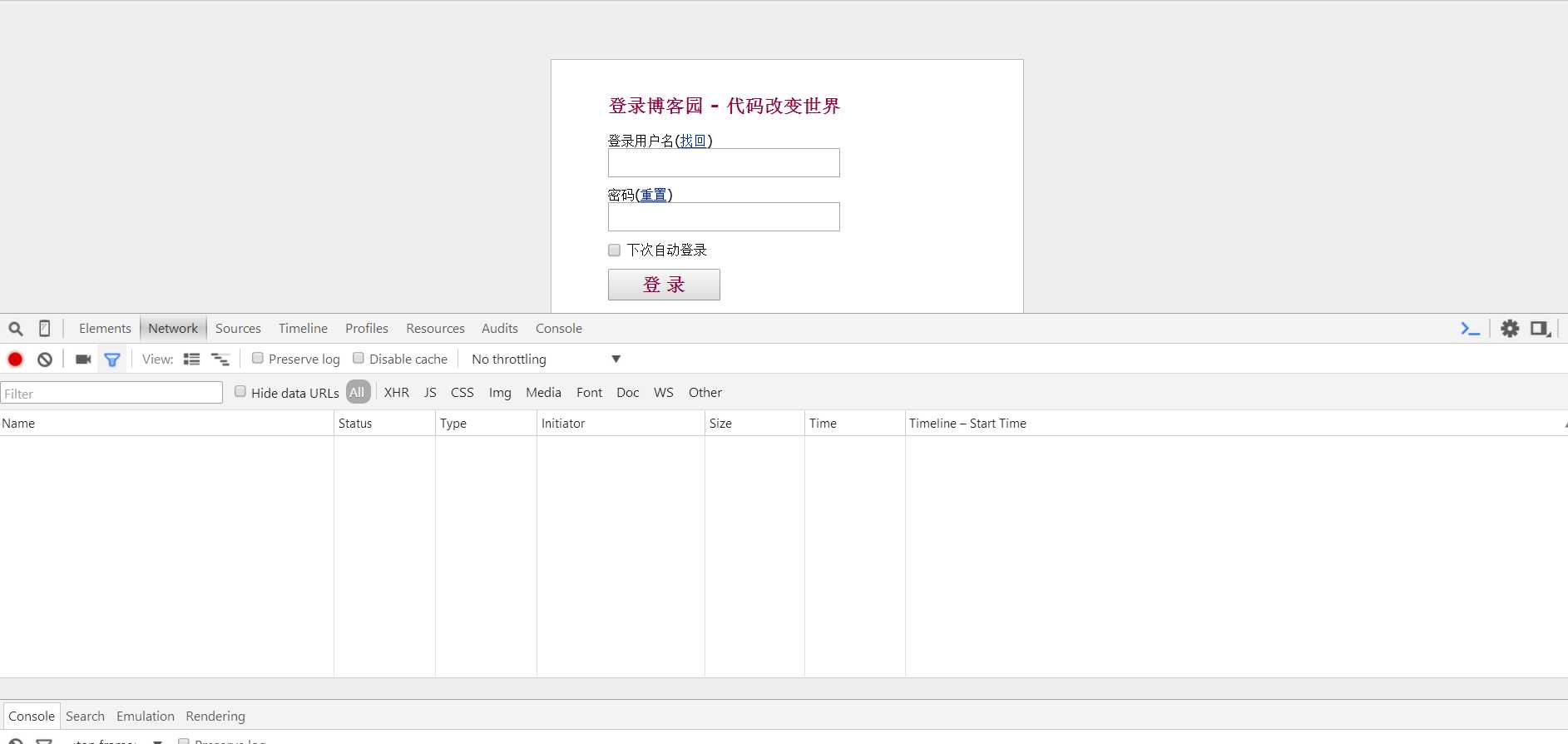Open the Resources tab
The height and width of the screenshot is (744, 1568).
pyautogui.click(x=435, y=329)
